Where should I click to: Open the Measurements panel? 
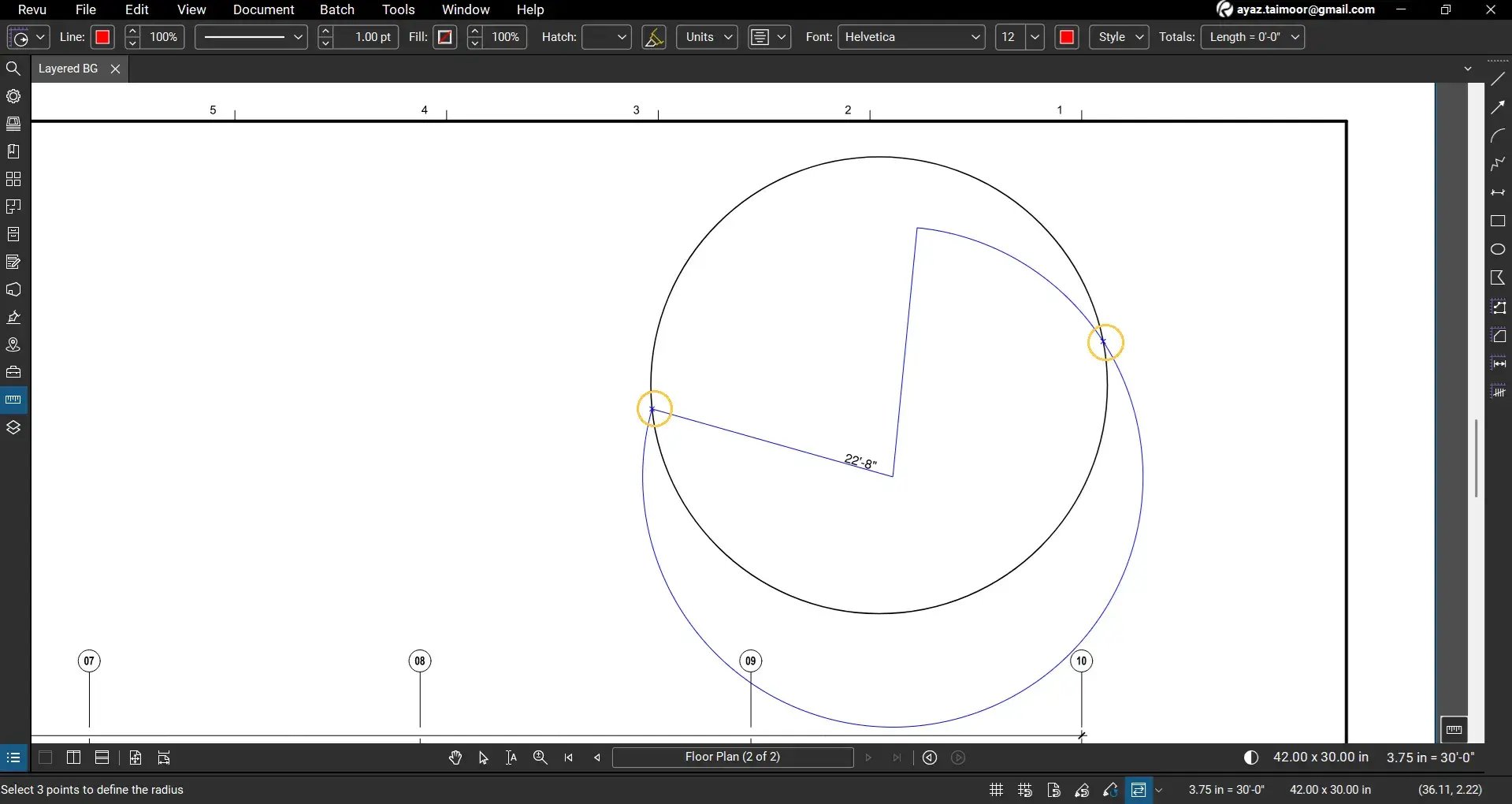13,399
